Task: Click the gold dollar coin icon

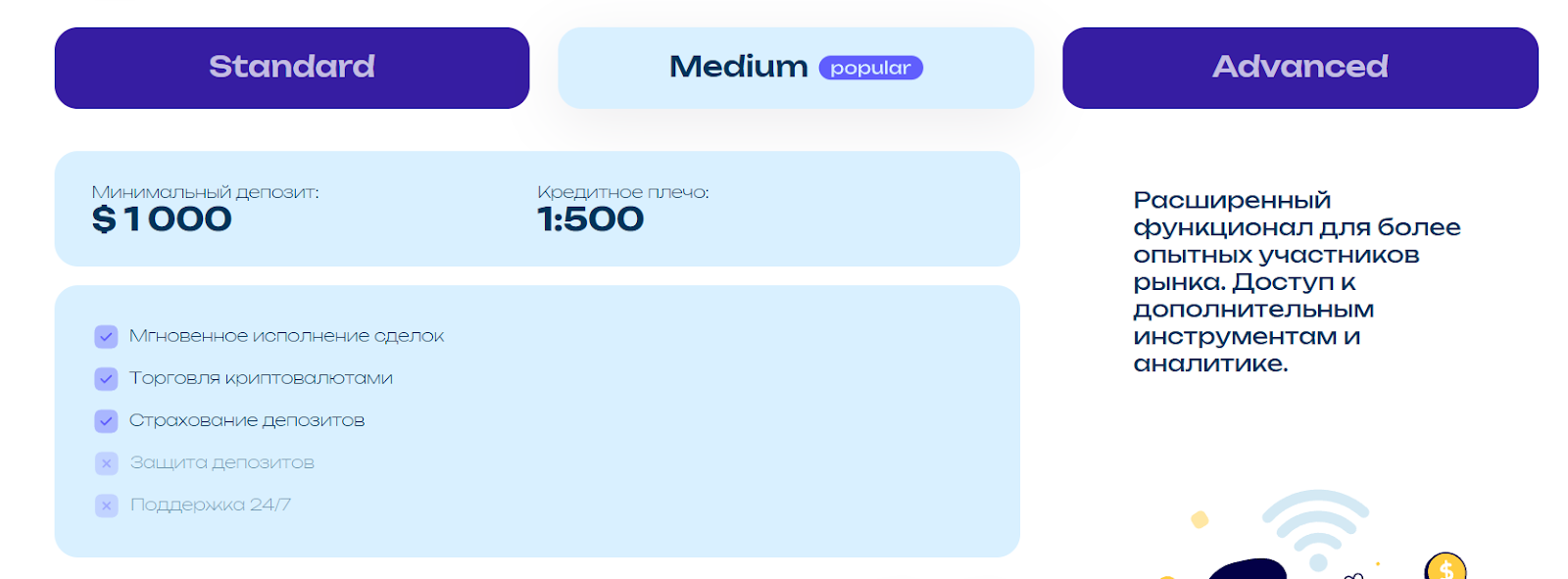Action: 1445,566
